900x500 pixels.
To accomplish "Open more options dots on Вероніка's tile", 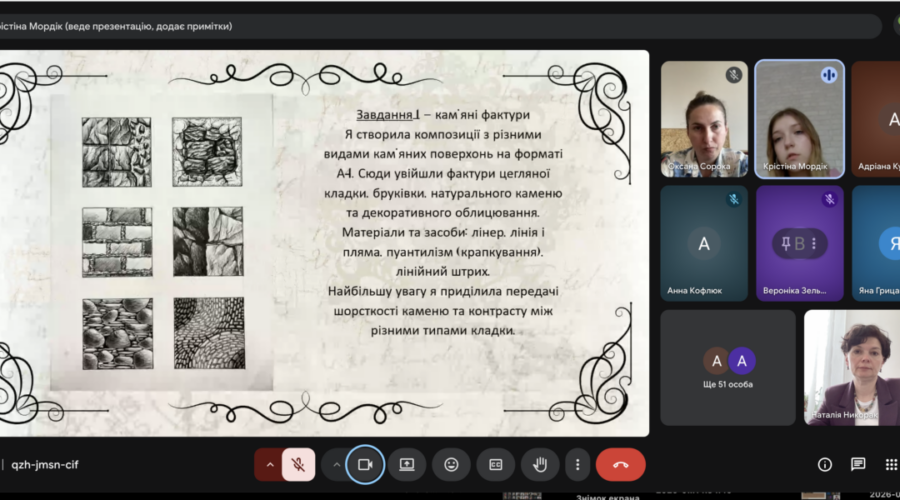I will point(814,243).
